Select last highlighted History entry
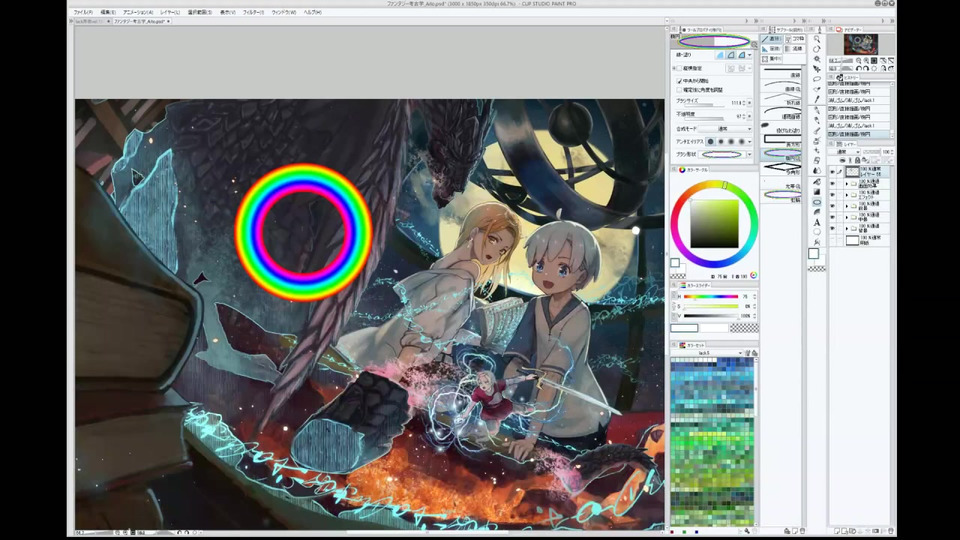The height and width of the screenshot is (540, 960). click(860, 134)
